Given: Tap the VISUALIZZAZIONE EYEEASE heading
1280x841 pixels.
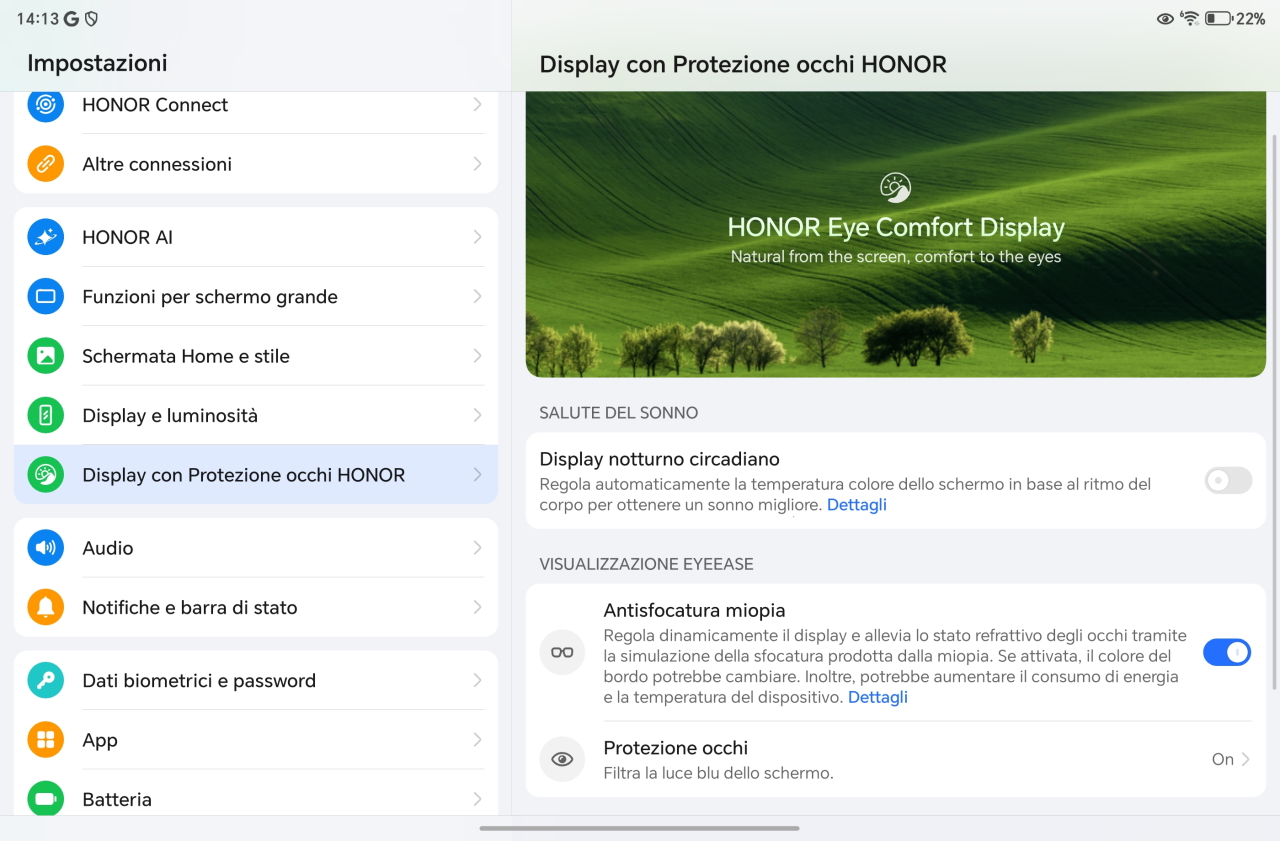Looking at the screenshot, I should [x=646, y=564].
